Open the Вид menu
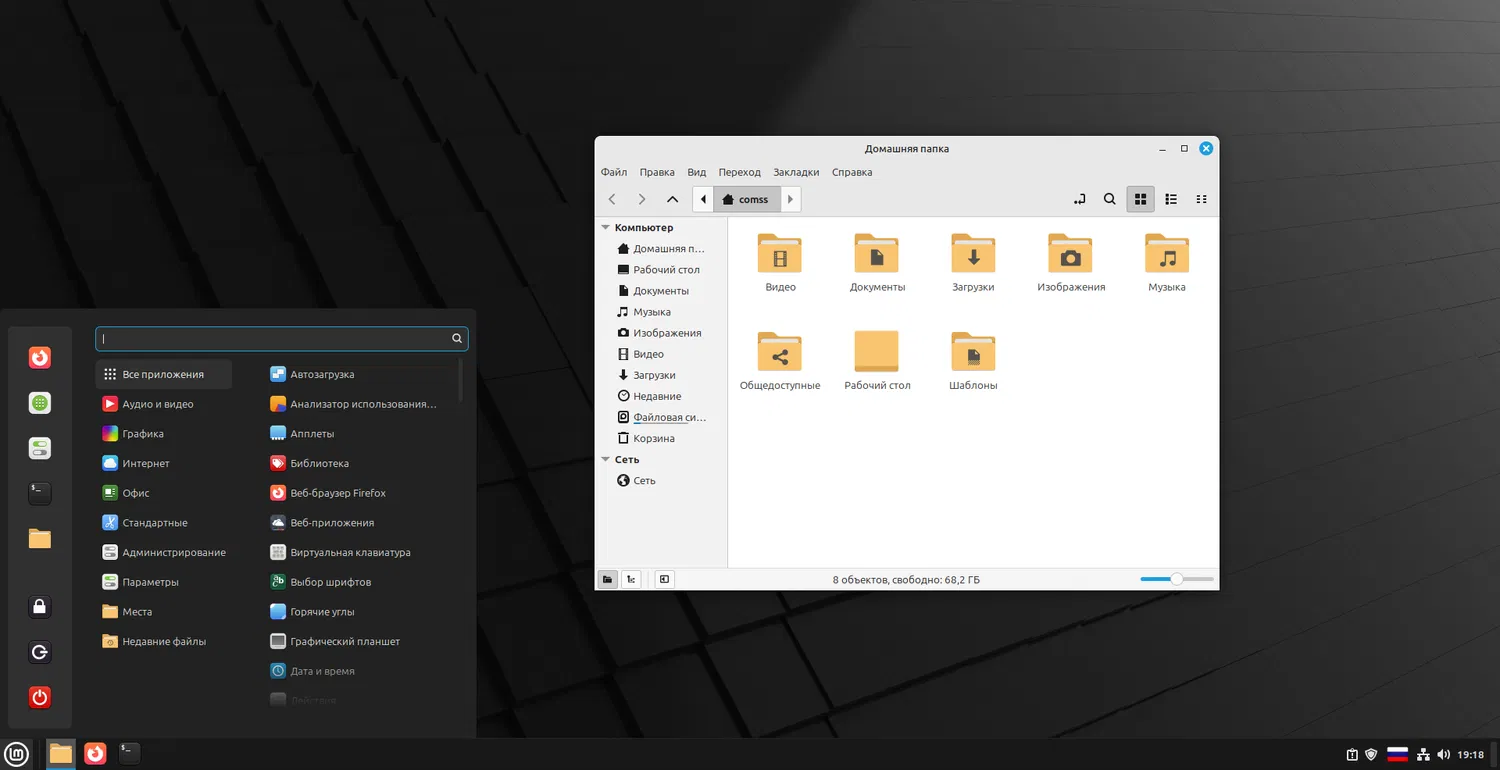 pos(696,172)
